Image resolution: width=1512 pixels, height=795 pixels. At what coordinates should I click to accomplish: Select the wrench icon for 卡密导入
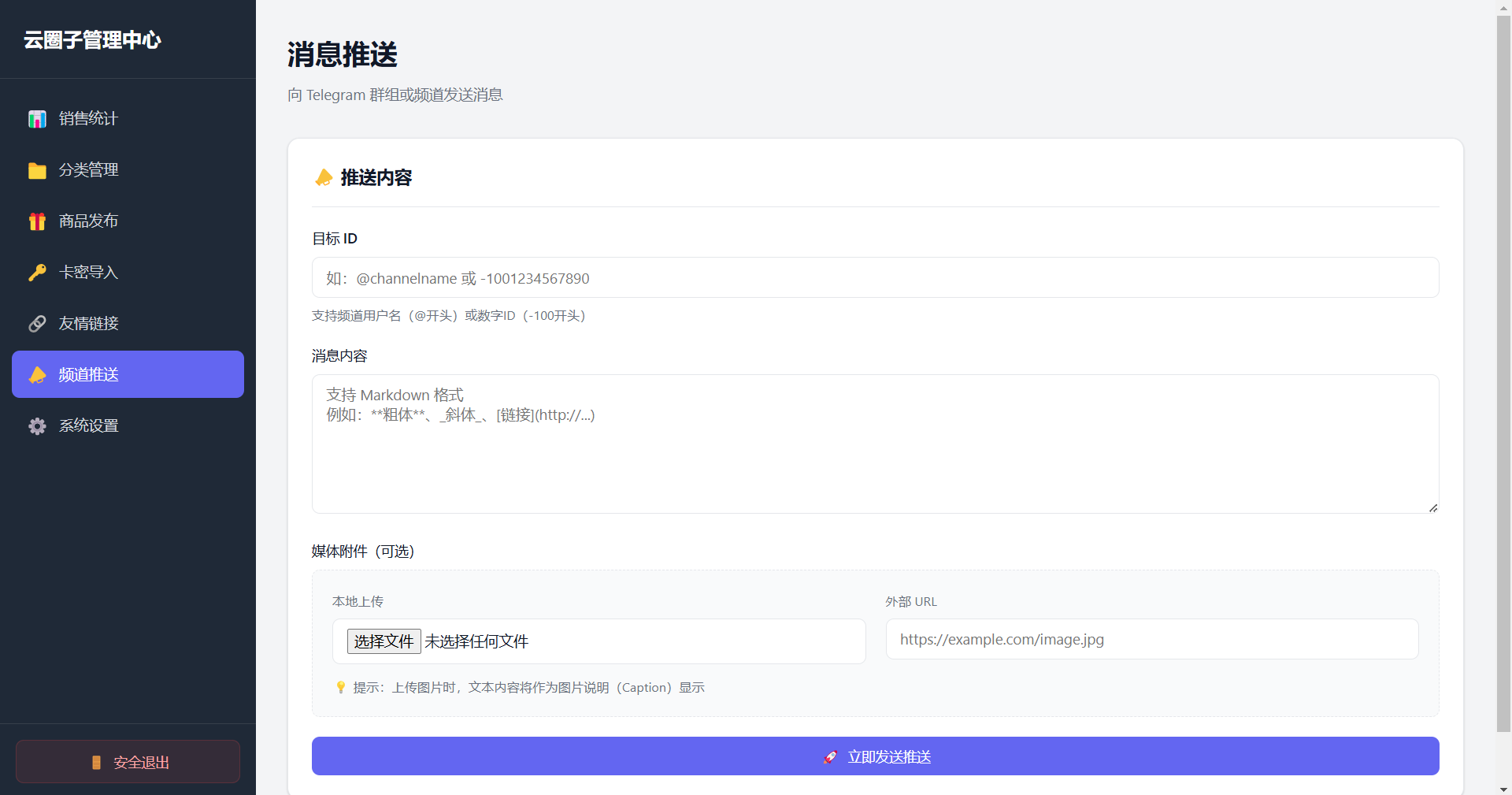click(37, 272)
